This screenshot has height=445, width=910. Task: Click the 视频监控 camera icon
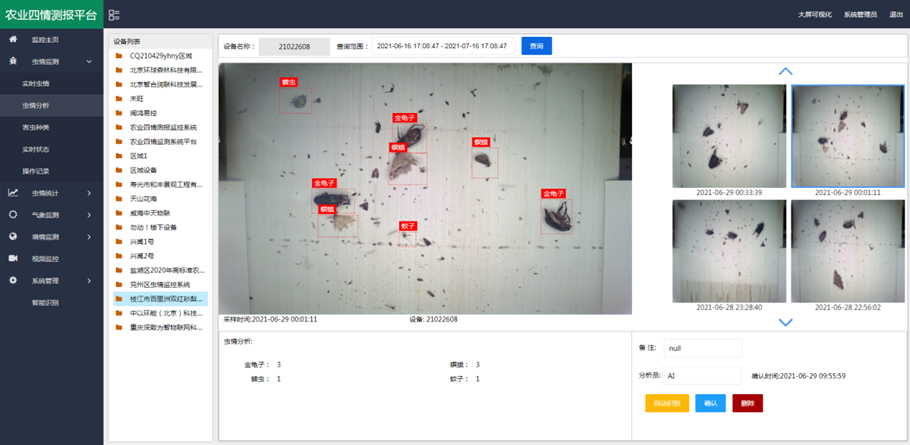(13, 259)
